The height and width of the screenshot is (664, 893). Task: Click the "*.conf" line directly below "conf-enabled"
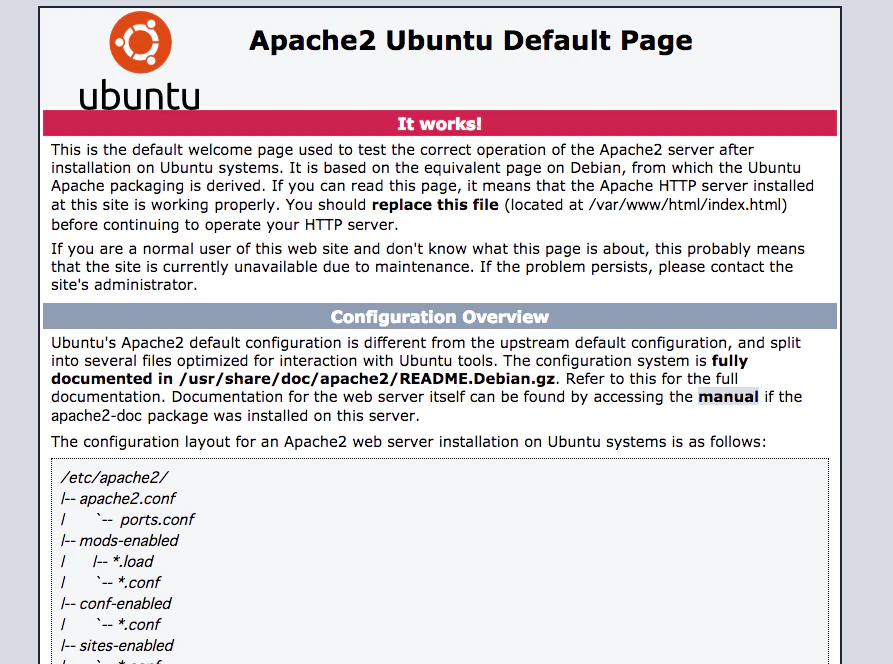pos(139,625)
